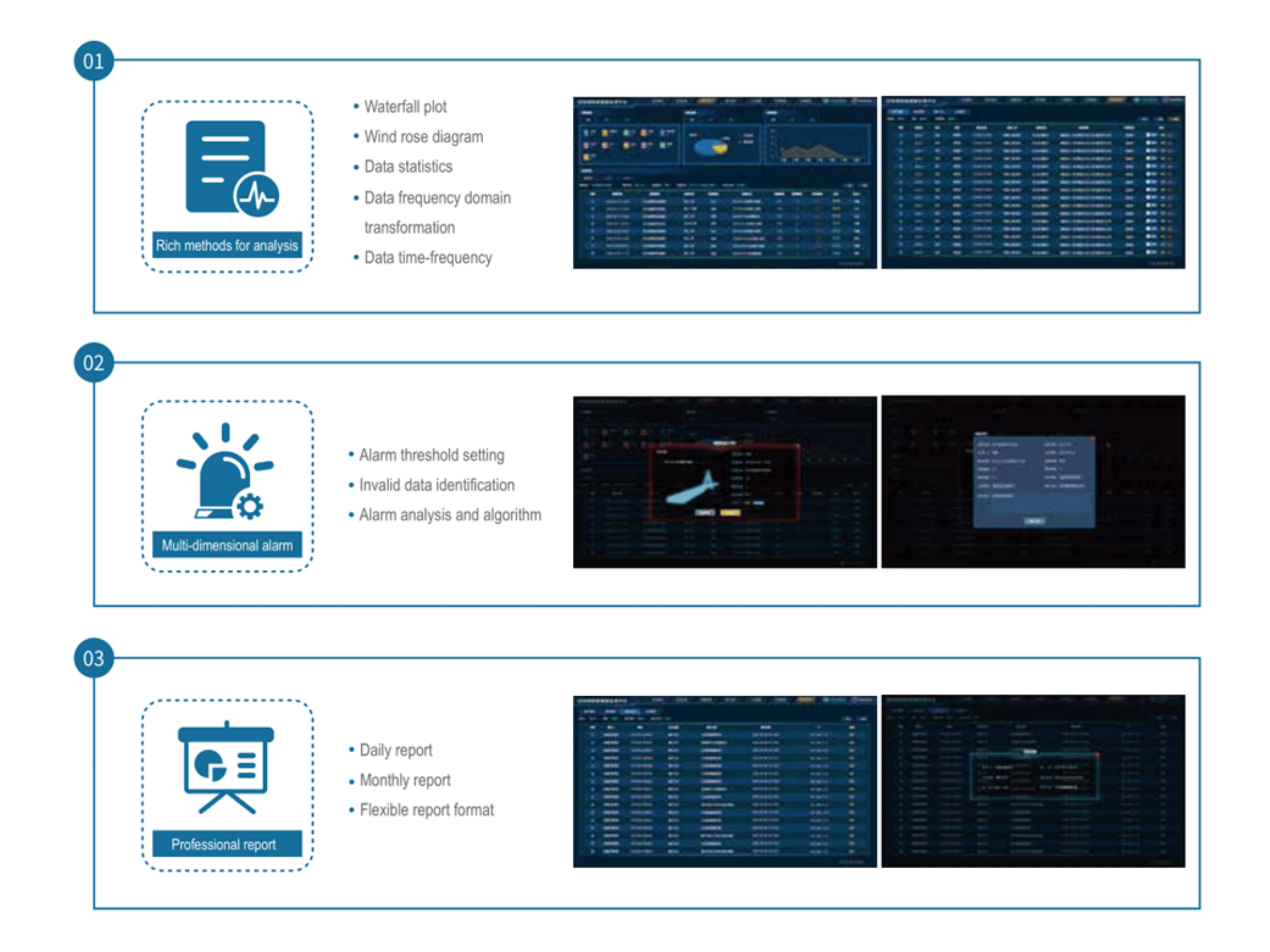Select the Professional report label

point(227,844)
